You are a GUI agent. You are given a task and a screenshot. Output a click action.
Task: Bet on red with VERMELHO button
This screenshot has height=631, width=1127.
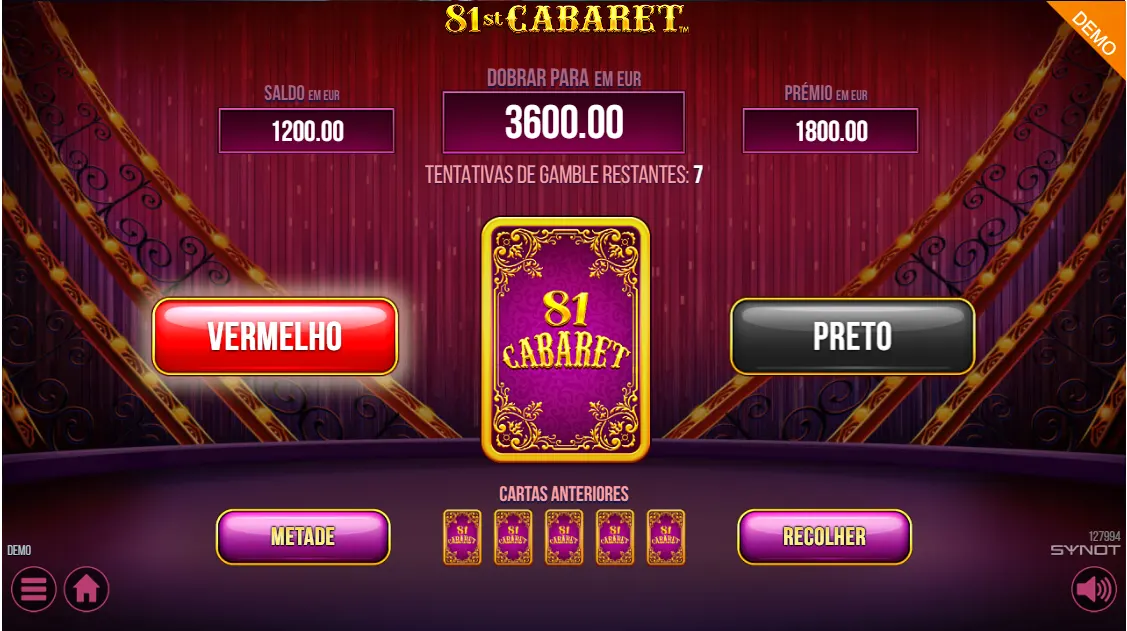275,336
